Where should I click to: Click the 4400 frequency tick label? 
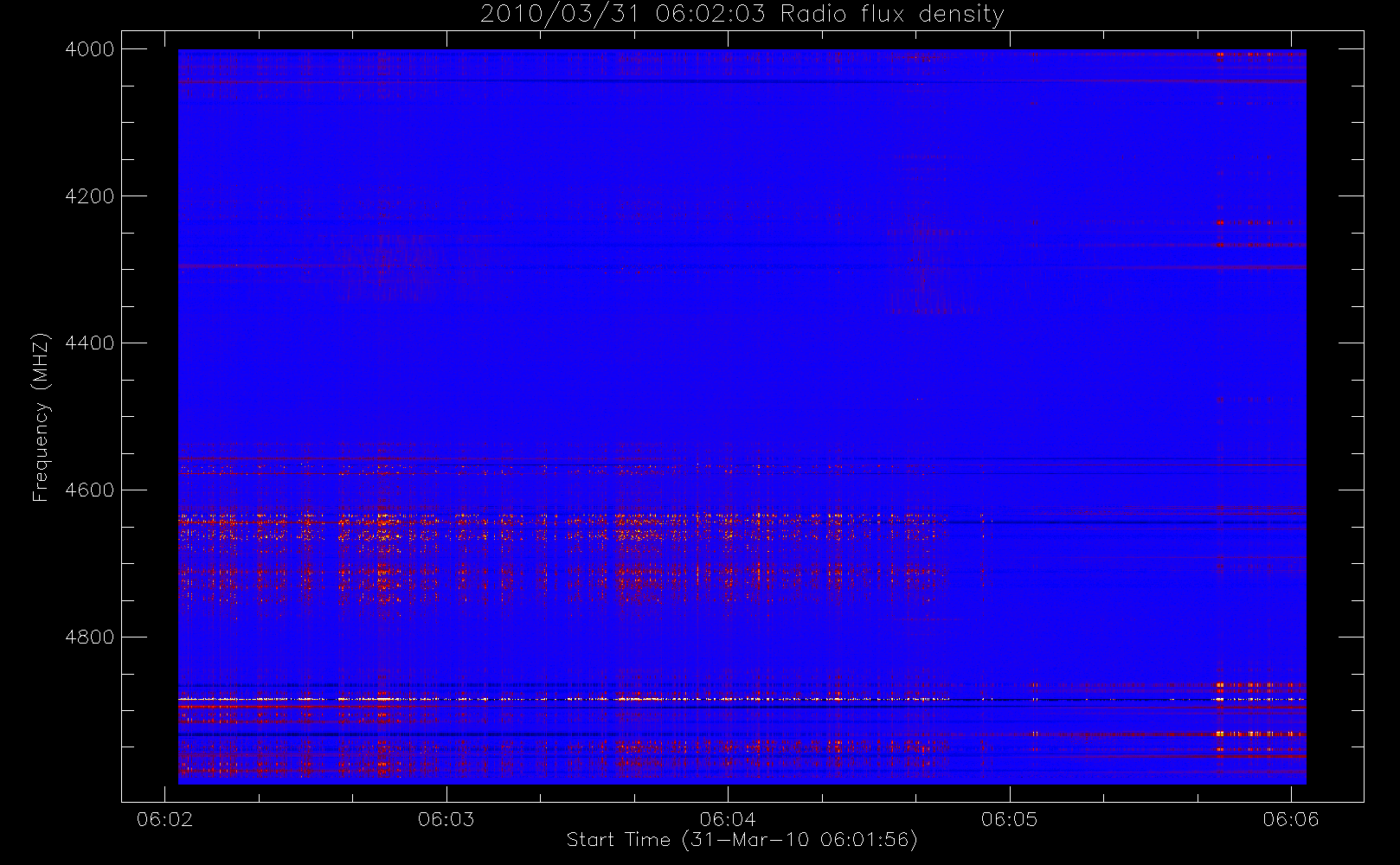(x=90, y=343)
